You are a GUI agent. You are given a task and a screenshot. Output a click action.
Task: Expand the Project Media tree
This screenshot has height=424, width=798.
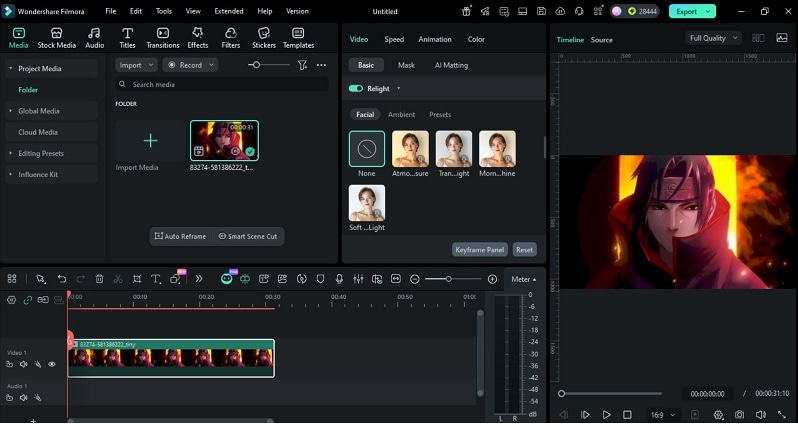click(10, 68)
